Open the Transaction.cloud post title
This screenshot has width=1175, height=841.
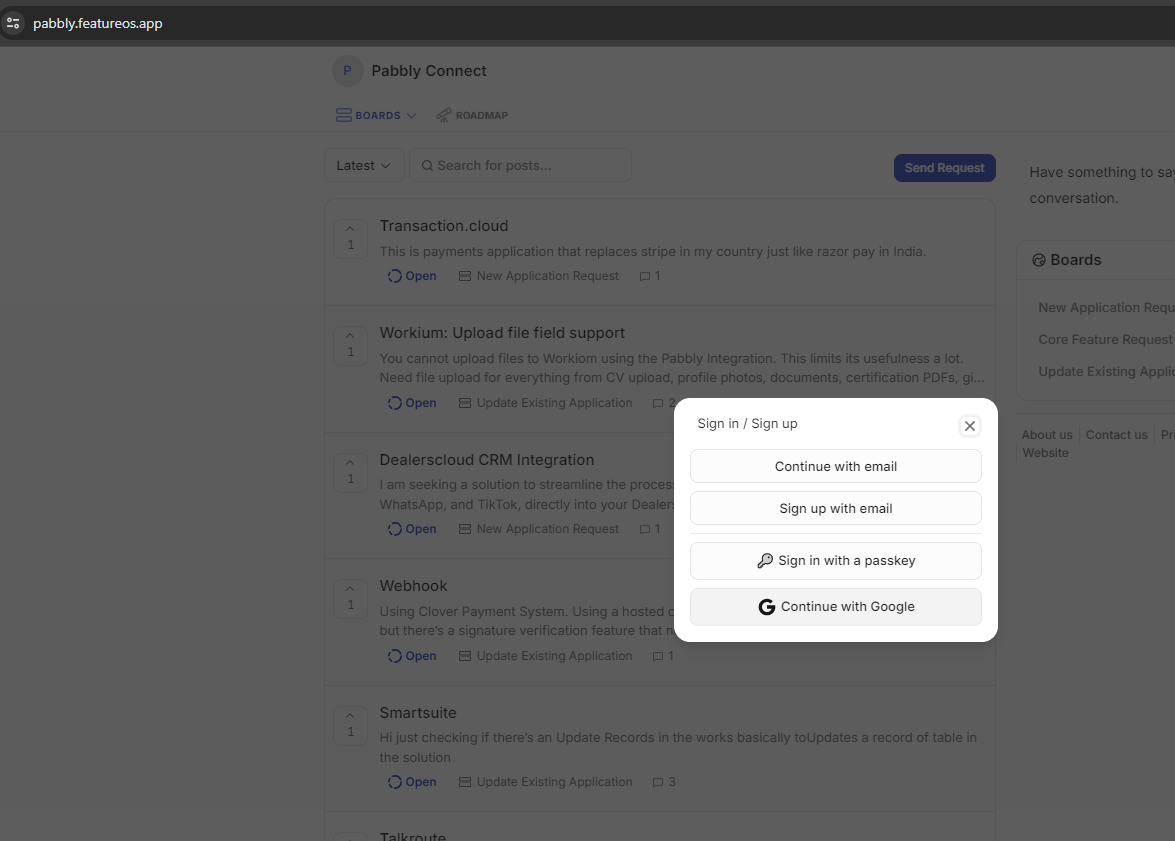tap(444, 226)
